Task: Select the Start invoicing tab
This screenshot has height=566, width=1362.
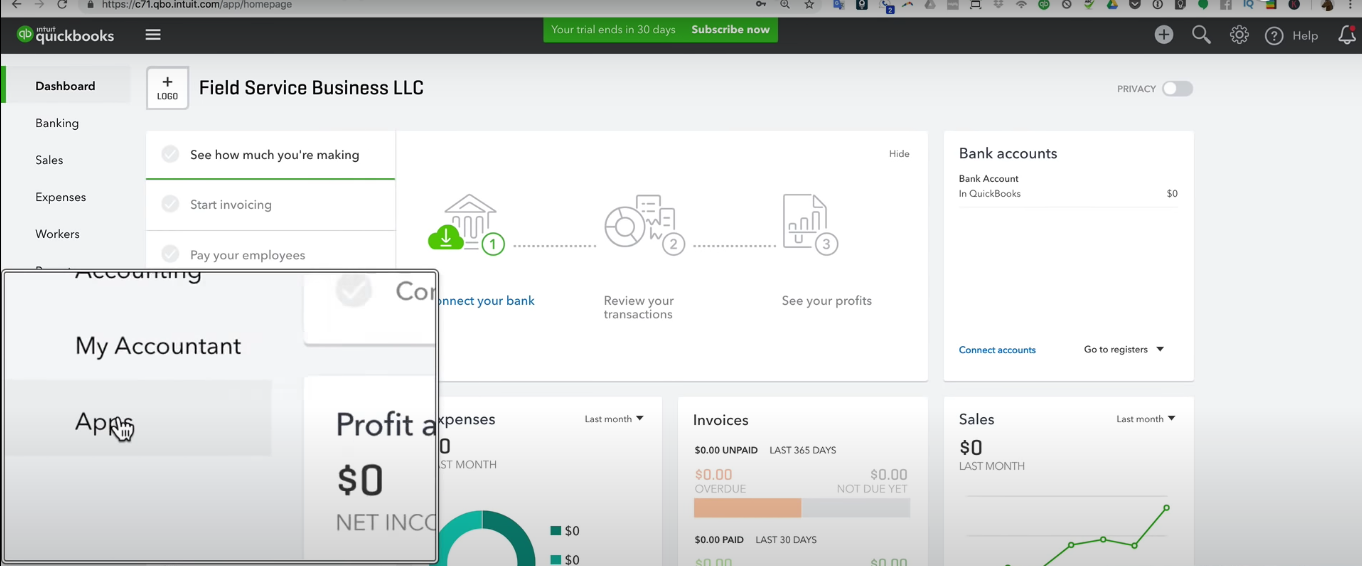Action: (x=270, y=205)
